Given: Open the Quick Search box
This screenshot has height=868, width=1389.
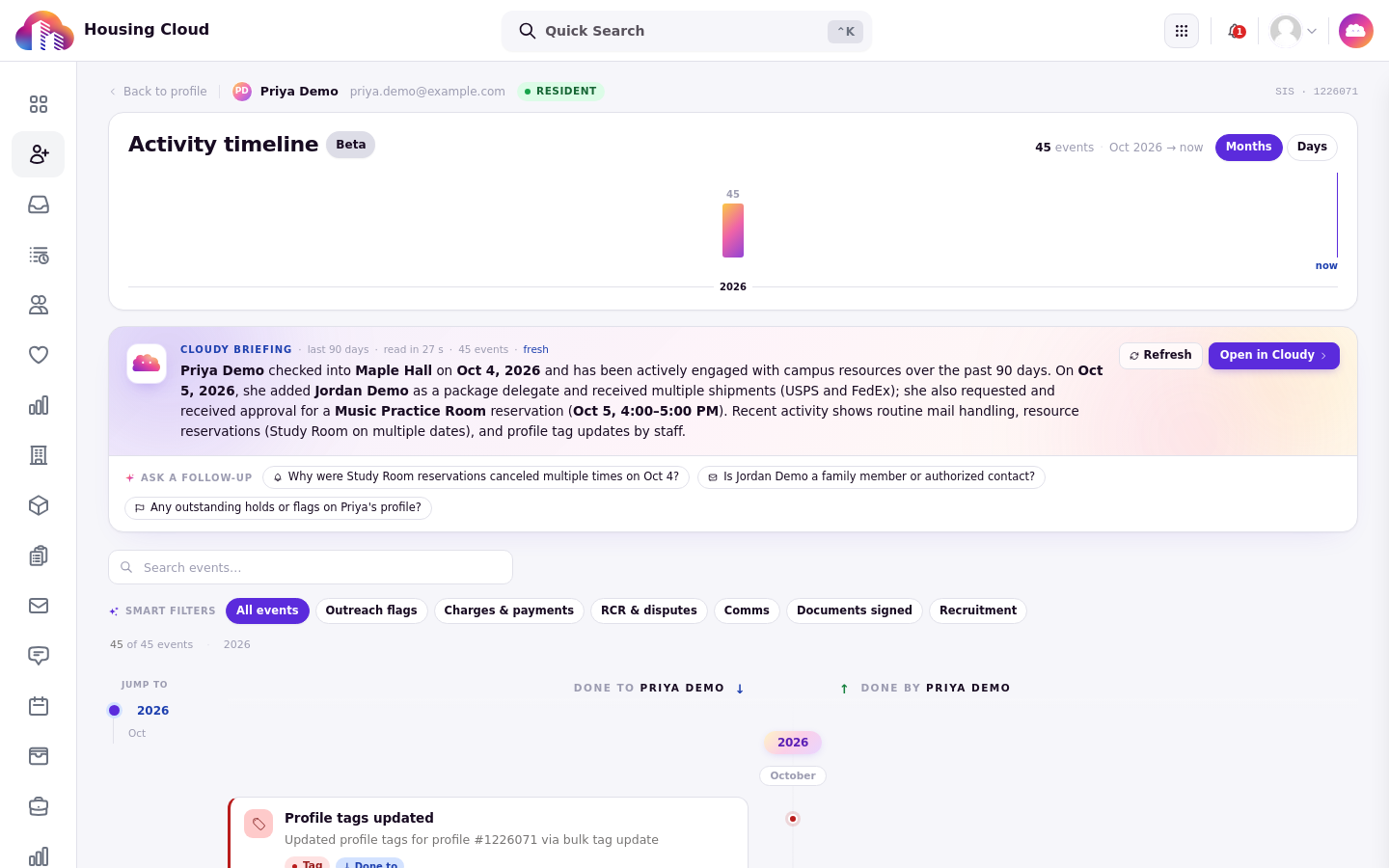Looking at the screenshot, I should pos(687,31).
